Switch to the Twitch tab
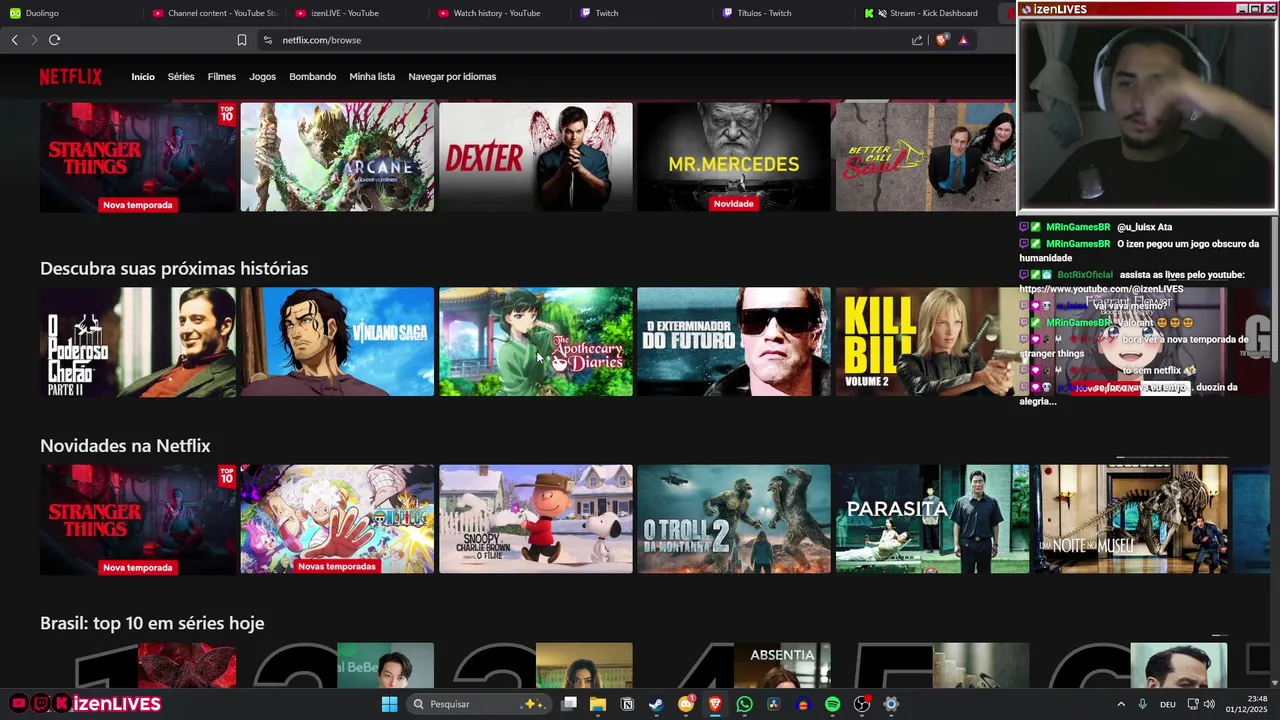This screenshot has height=720, width=1280. click(642, 13)
